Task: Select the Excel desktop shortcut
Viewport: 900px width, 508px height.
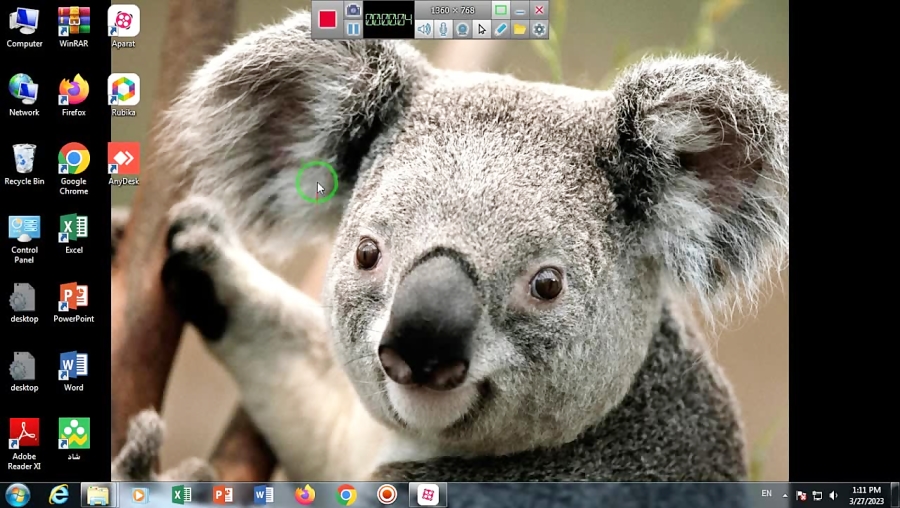Action: coord(73,234)
